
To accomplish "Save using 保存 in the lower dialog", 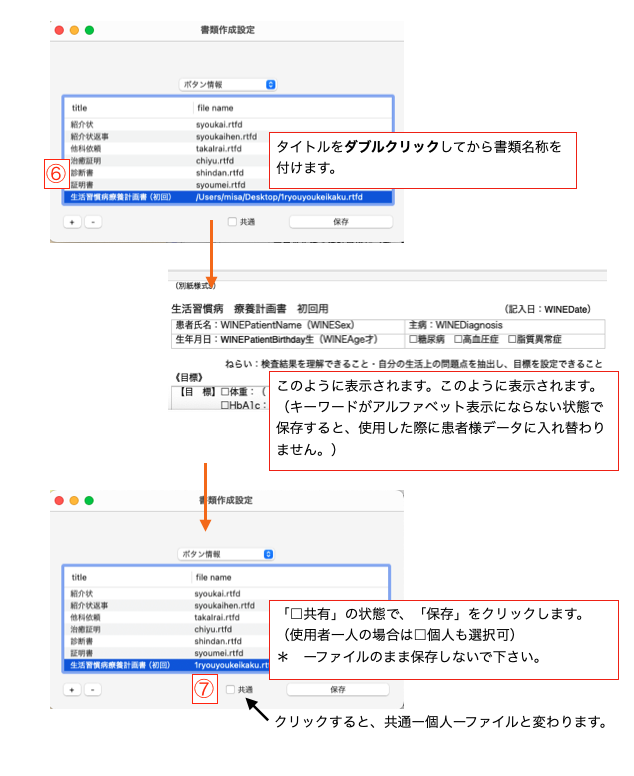I will 338,689.
